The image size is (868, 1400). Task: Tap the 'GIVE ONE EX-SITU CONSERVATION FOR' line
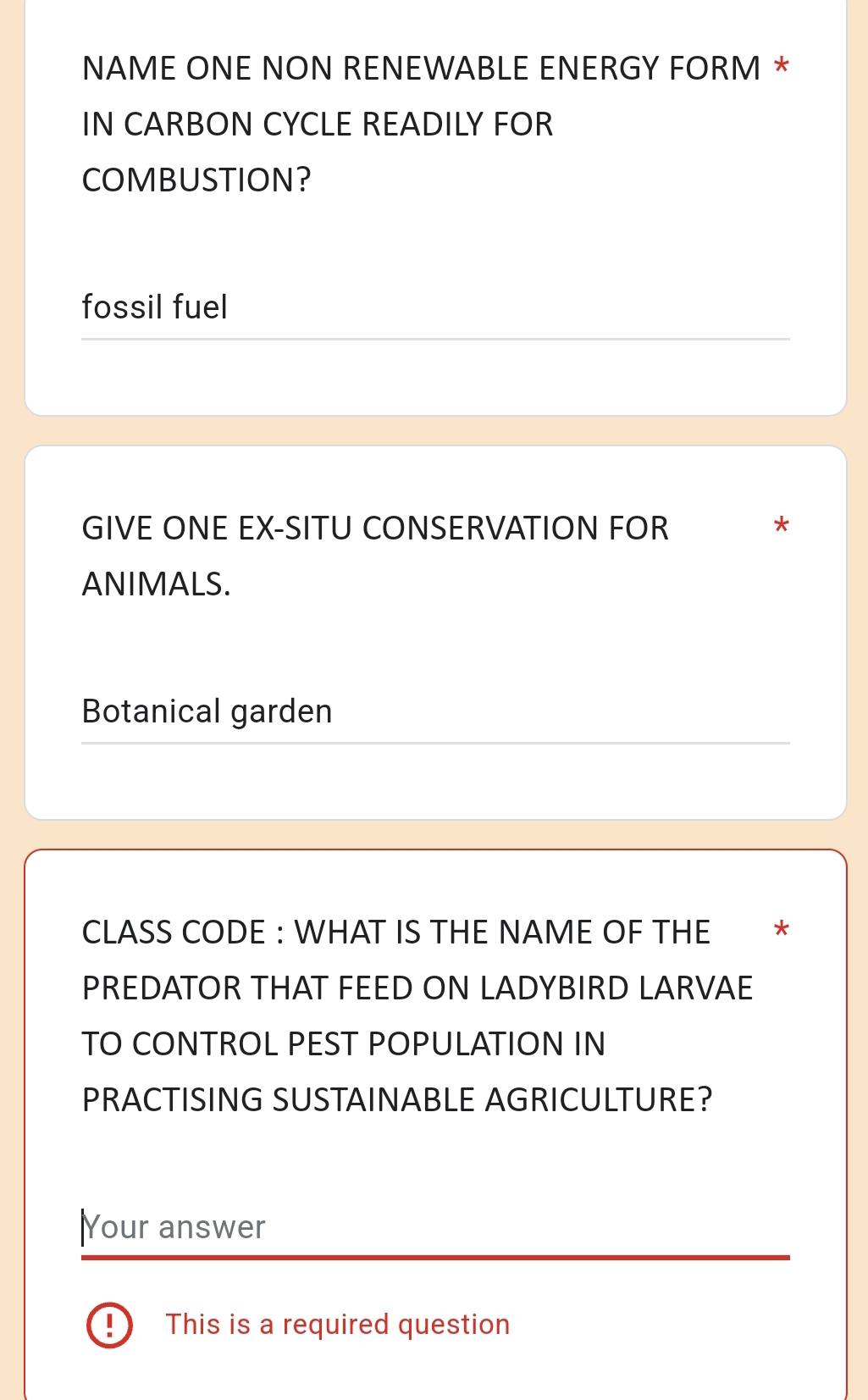(375, 528)
